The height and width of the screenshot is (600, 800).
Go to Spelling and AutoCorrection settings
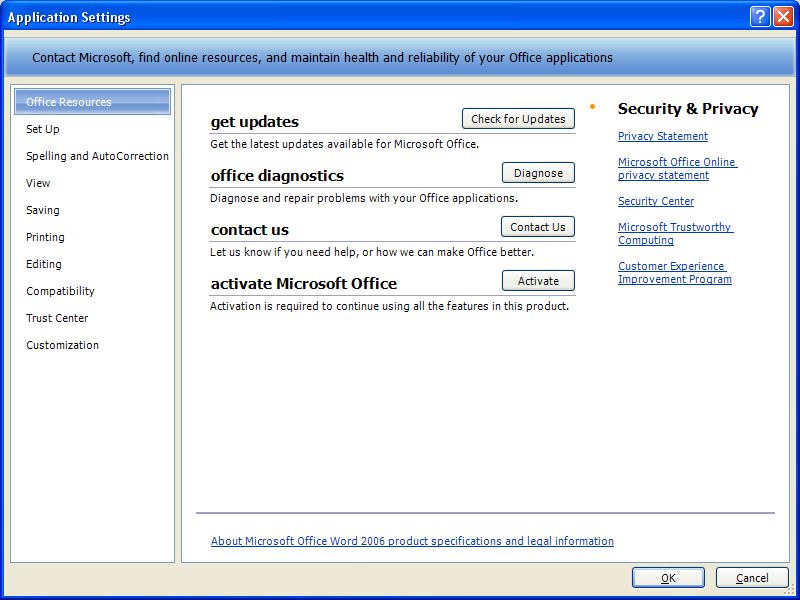coord(97,156)
